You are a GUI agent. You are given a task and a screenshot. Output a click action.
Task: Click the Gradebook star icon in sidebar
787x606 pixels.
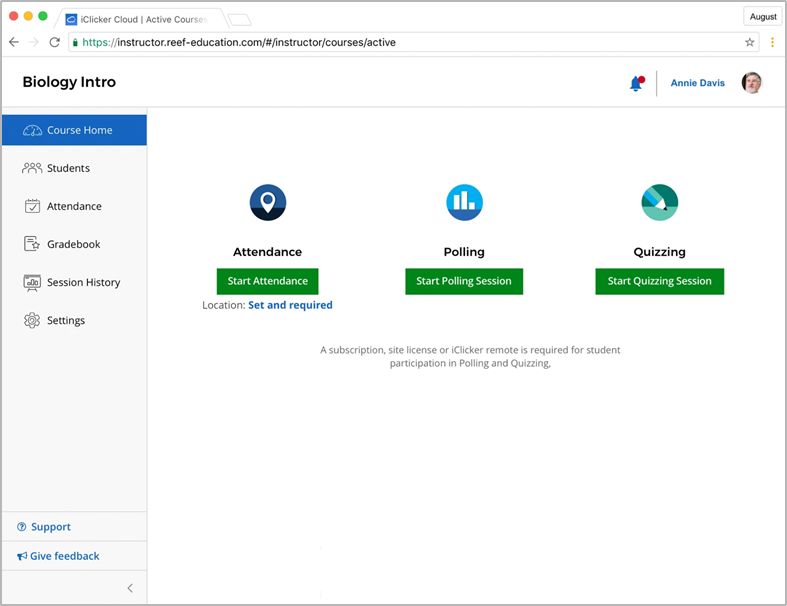pos(32,244)
